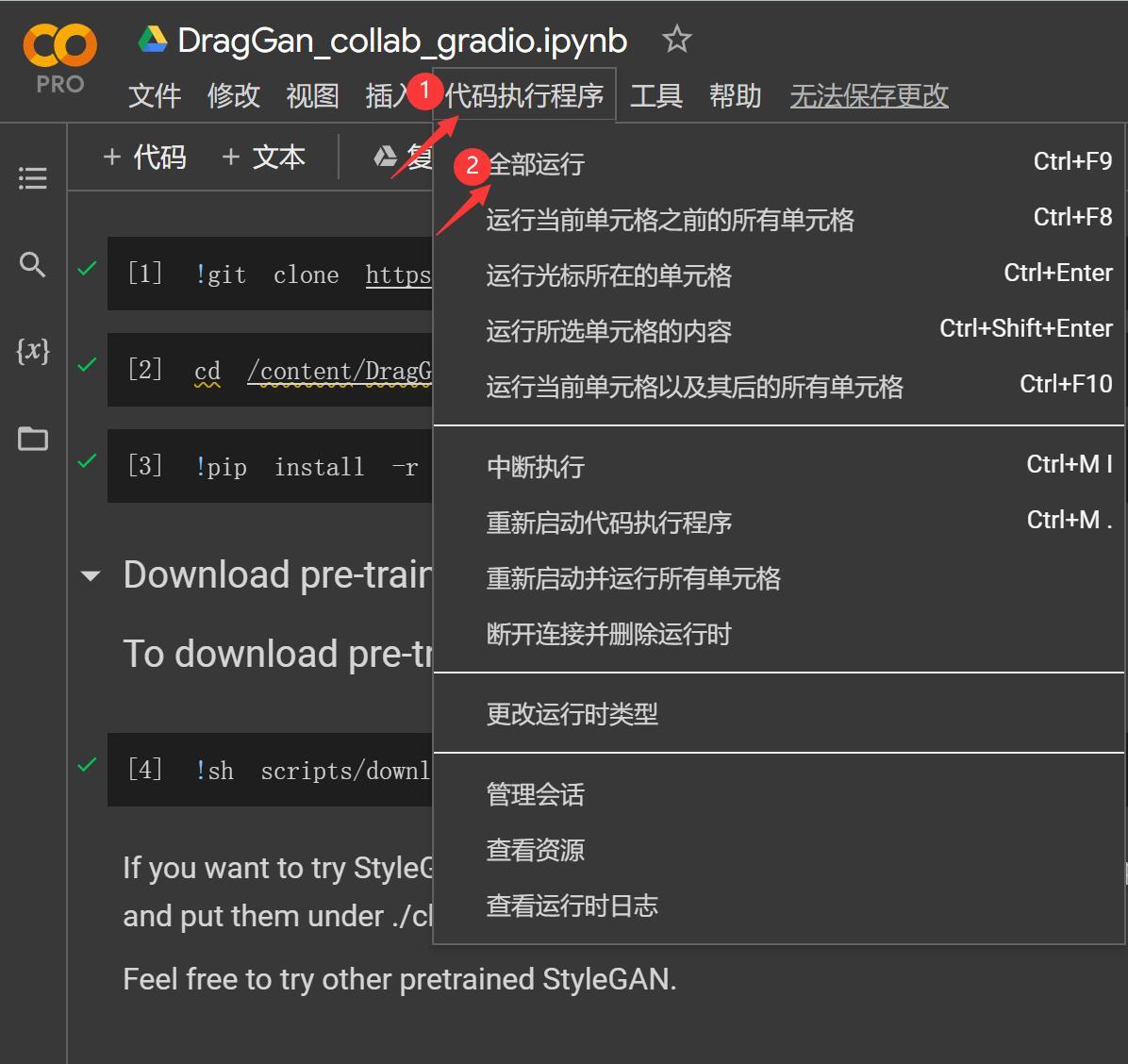Open 查看资源 from the menu
Screen dimensions: 1128x1064
778,850
